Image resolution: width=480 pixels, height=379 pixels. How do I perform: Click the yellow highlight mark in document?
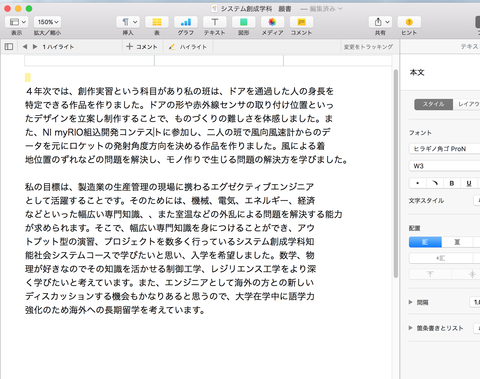pyautogui.click(x=28, y=77)
